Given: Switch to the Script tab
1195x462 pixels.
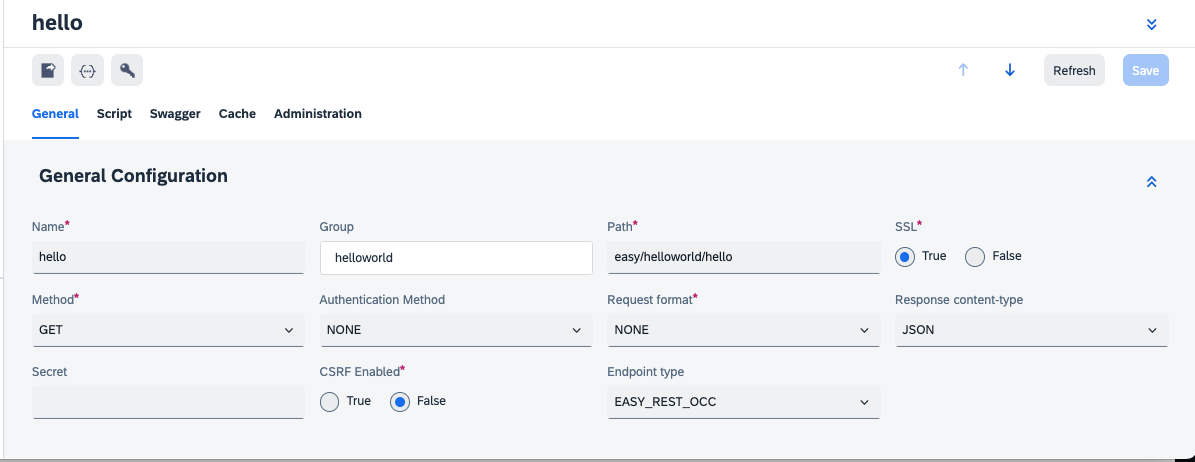Looking at the screenshot, I should (x=114, y=114).
